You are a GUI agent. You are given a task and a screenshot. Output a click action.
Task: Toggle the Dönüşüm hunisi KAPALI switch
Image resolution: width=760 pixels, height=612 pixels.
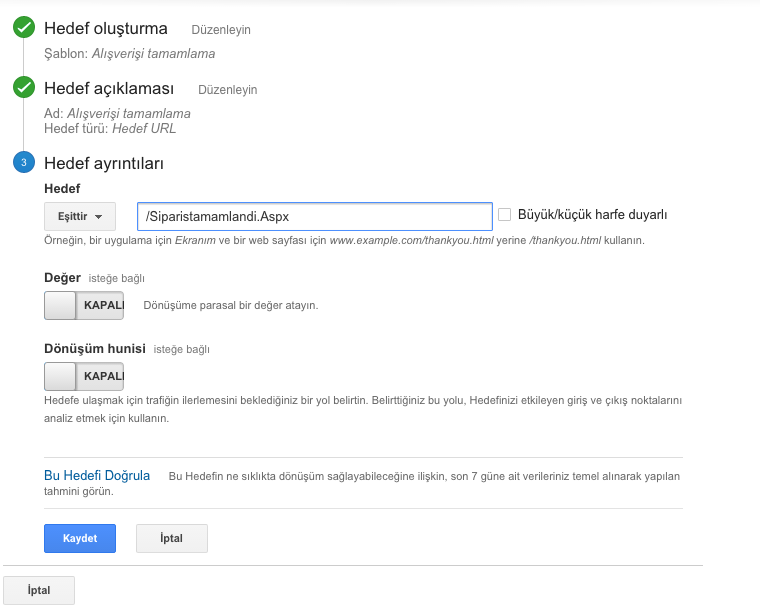[x=84, y=377]
